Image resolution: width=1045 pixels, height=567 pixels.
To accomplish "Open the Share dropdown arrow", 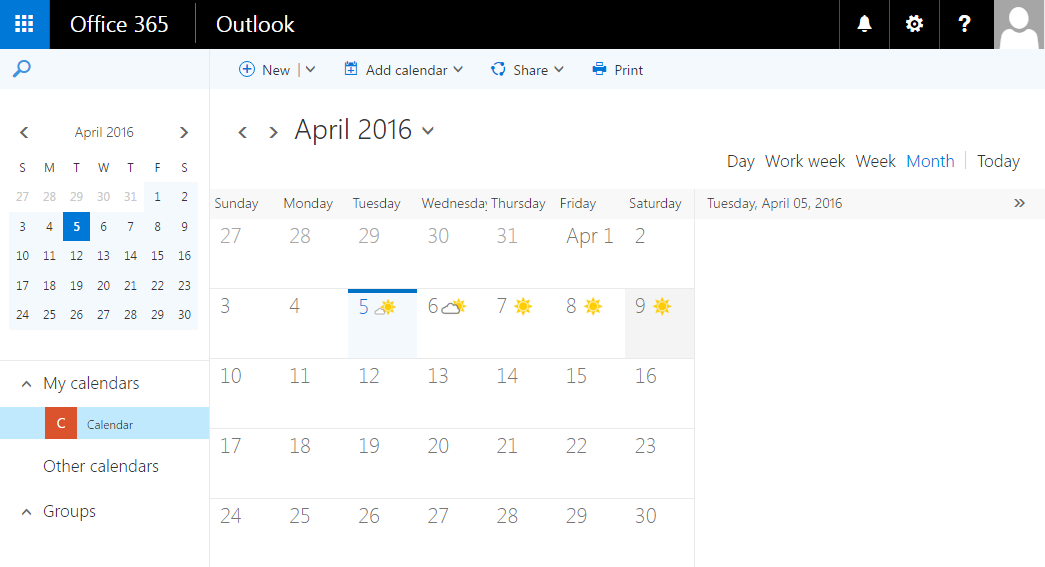I will click(x=558, y=69).
